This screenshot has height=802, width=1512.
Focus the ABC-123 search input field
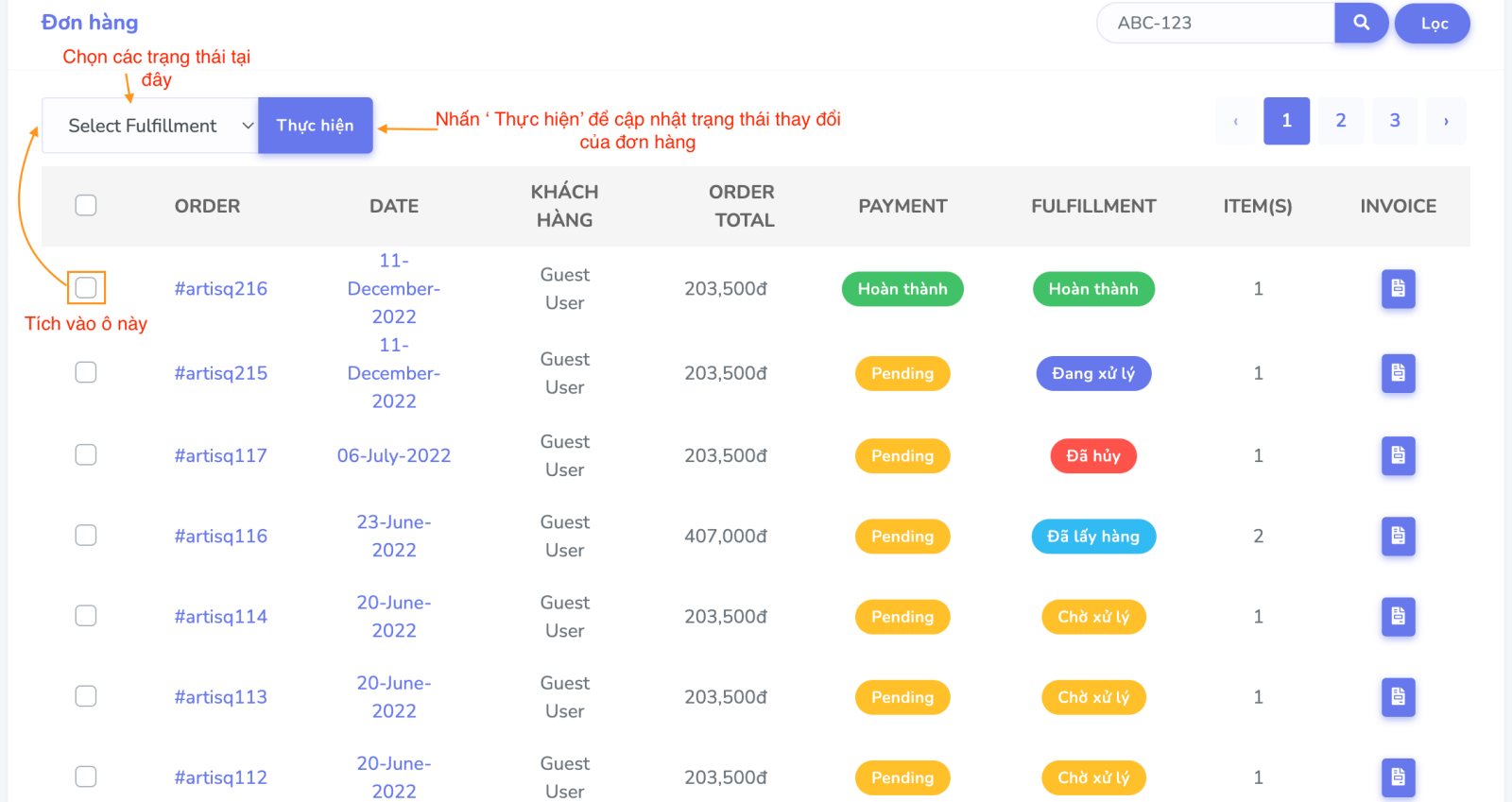click(x=1216, y=23)
